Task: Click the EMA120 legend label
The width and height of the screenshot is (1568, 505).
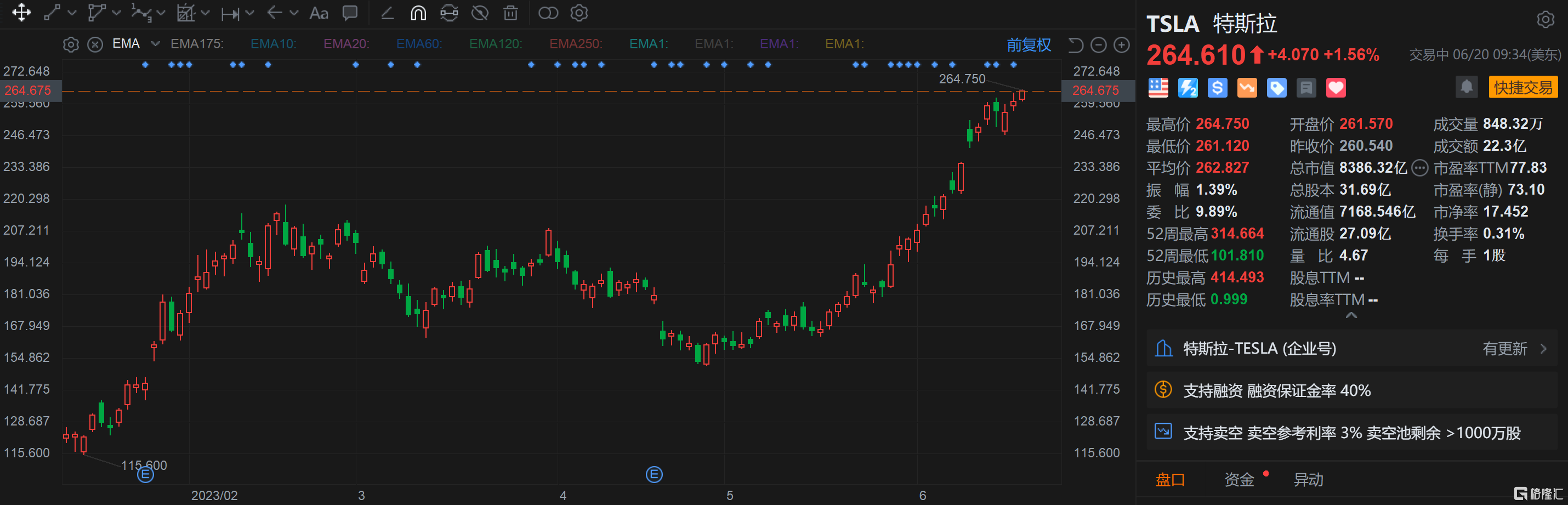Action: coord(496,44)
